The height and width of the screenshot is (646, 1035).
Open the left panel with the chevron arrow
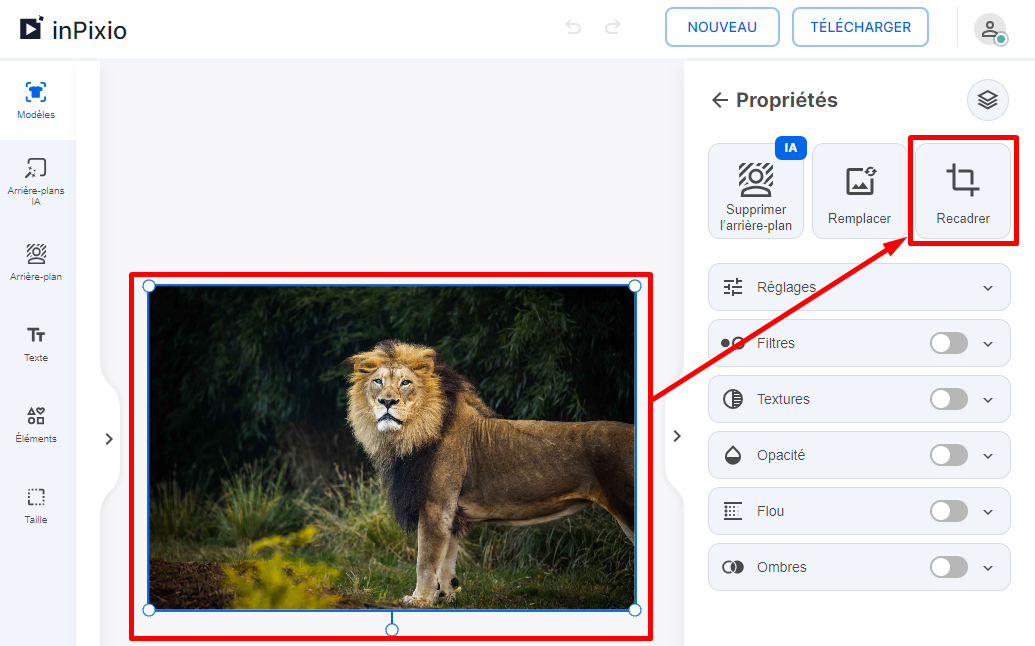[x=109, y=437]
